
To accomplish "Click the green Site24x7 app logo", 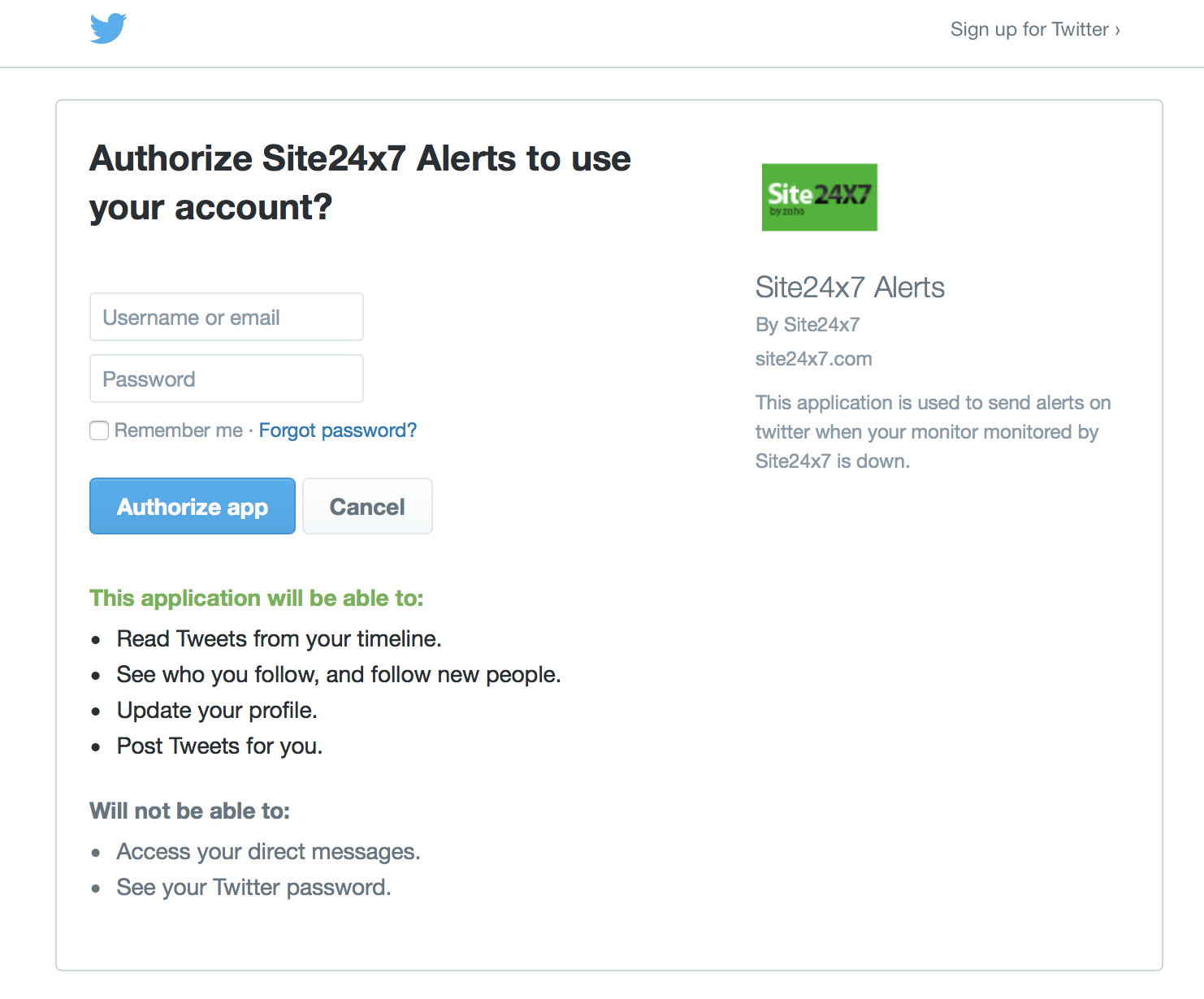I will click(819, 197).
